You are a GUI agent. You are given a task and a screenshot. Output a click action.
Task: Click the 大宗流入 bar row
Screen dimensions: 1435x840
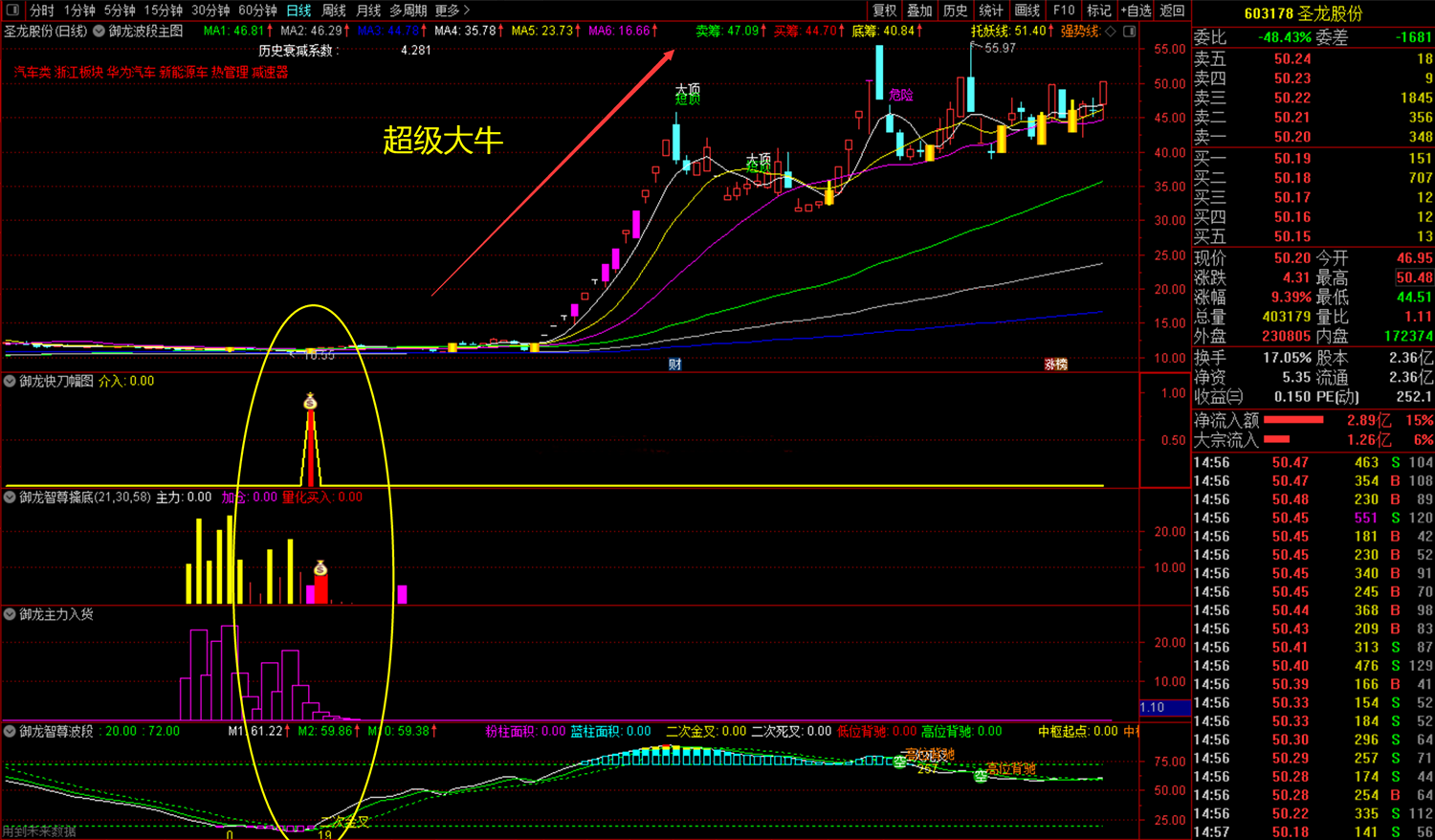pos(1313,440)
